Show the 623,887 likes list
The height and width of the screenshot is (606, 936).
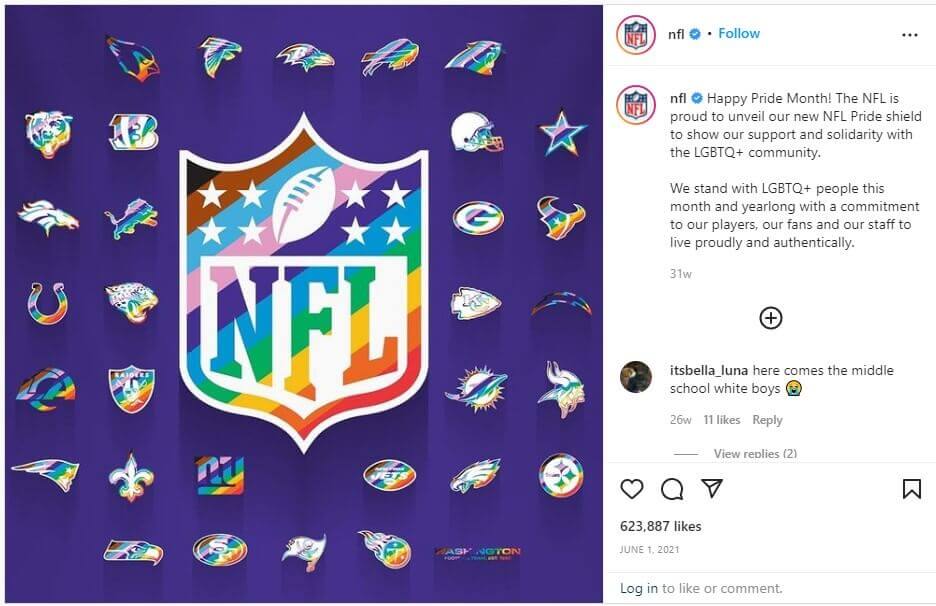coord(661,526)
